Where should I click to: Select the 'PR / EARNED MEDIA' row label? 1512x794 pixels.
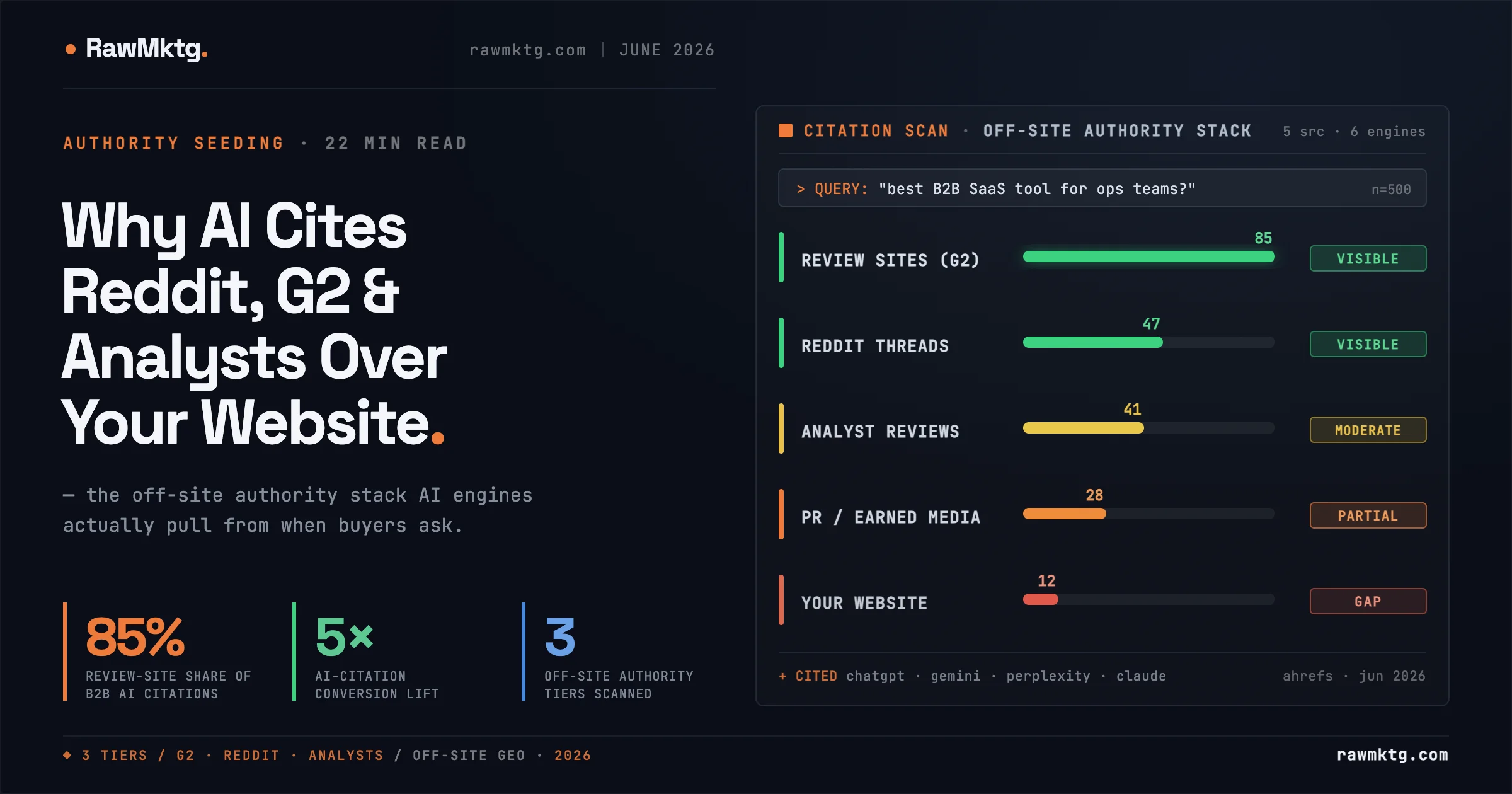(891, 517)
